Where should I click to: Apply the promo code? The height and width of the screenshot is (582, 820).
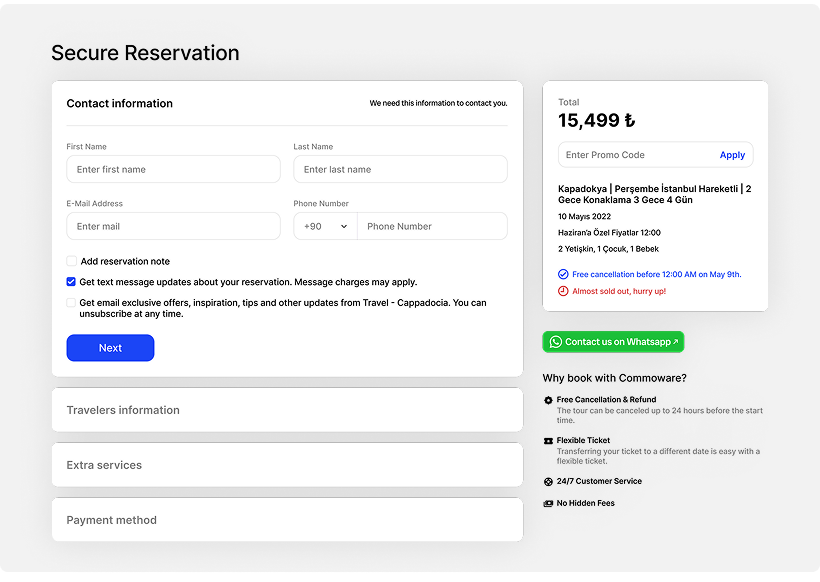732,155
